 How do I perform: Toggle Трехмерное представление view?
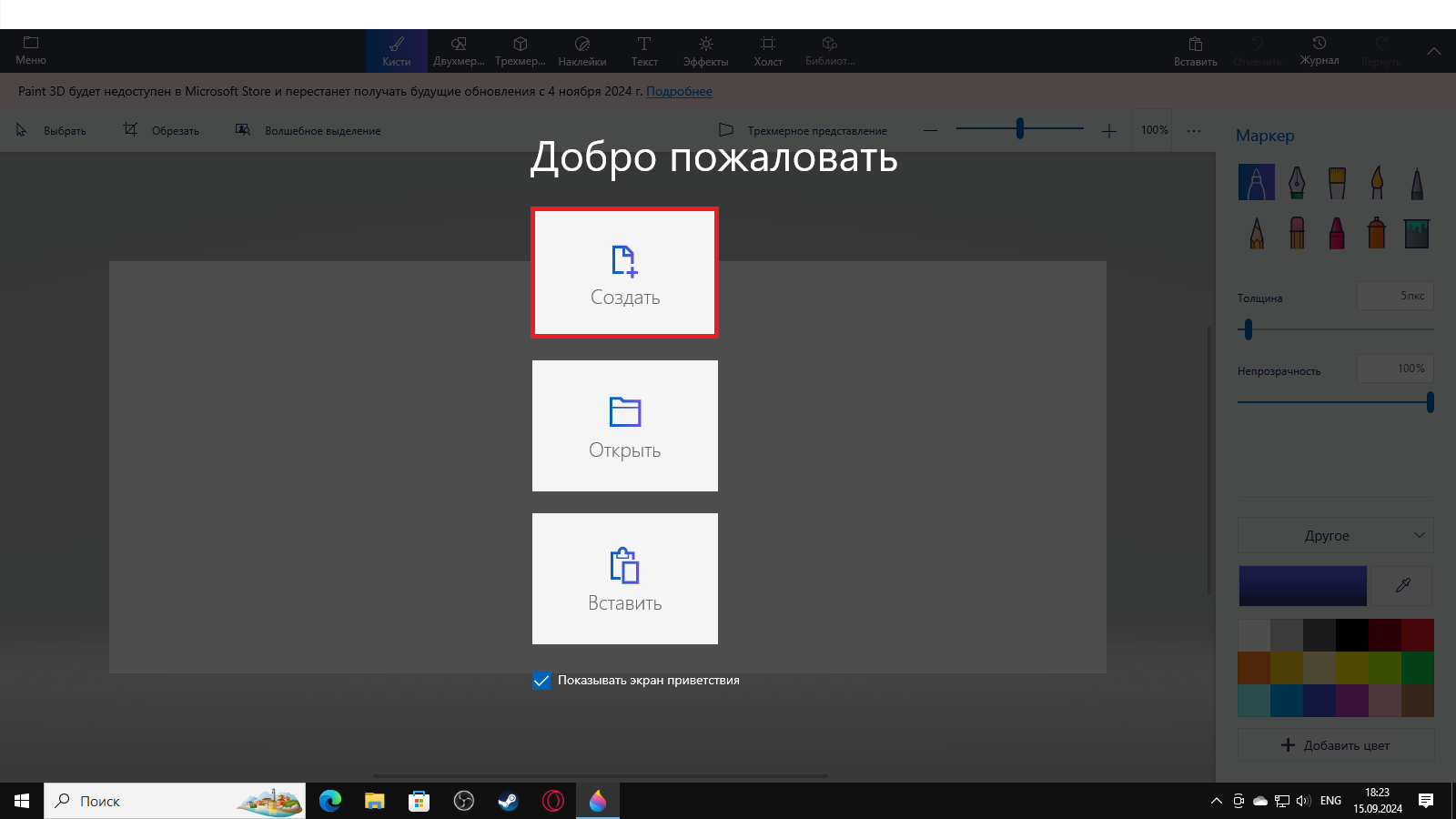click(803, 130)
